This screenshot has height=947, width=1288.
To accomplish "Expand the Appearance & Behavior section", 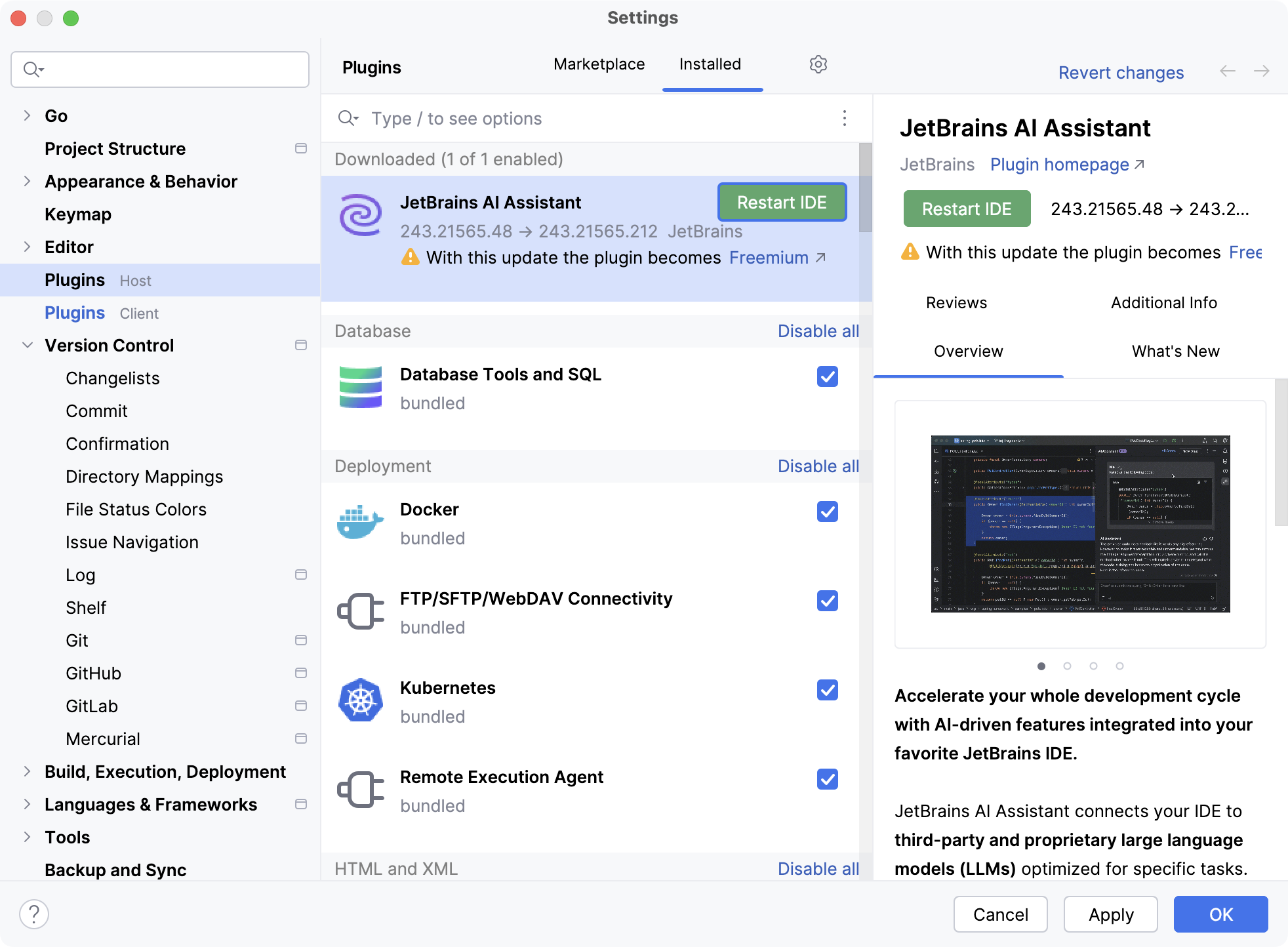I will click(x=27, y=181).
